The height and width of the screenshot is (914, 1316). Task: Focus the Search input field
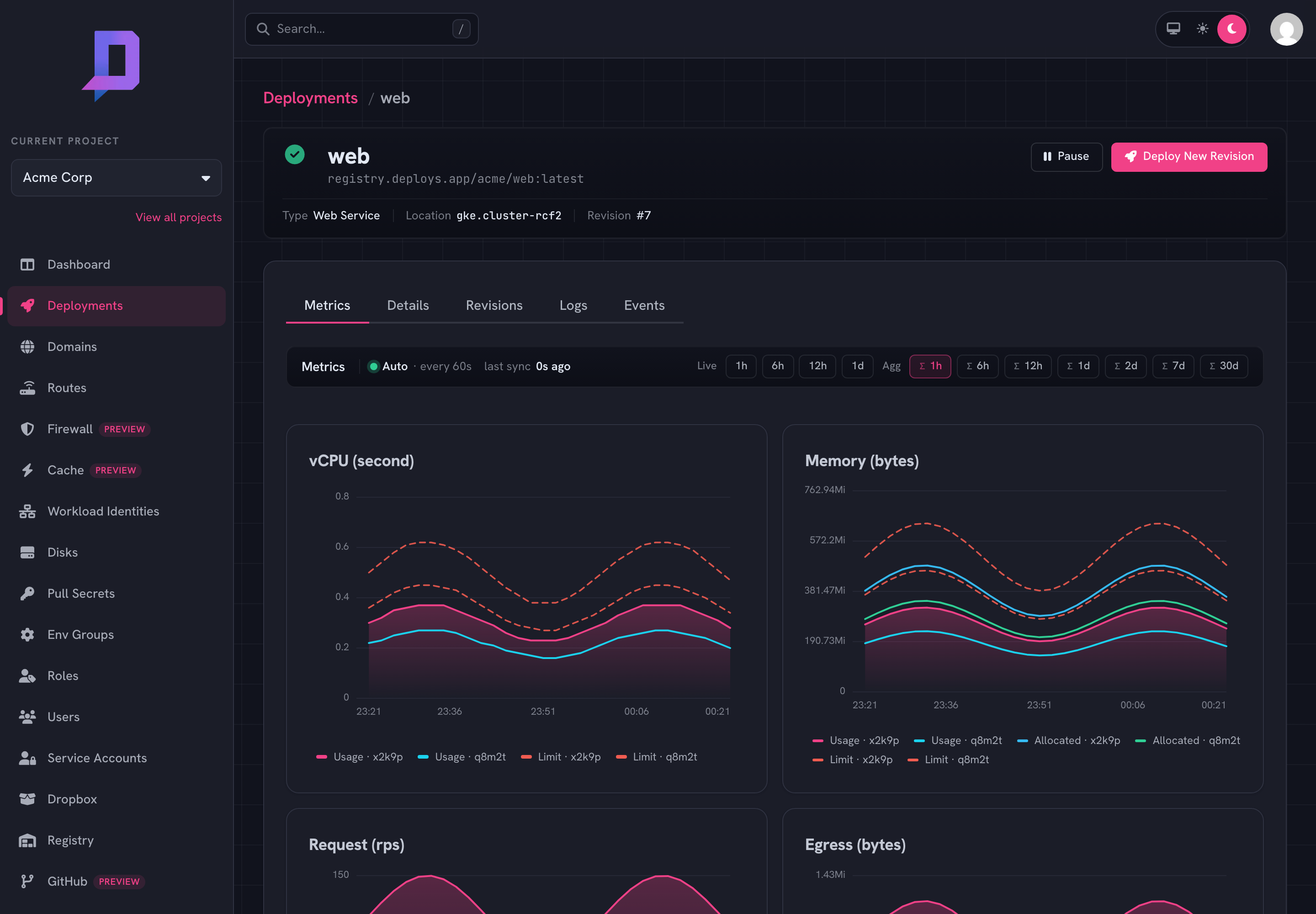[x=361, y=29]
